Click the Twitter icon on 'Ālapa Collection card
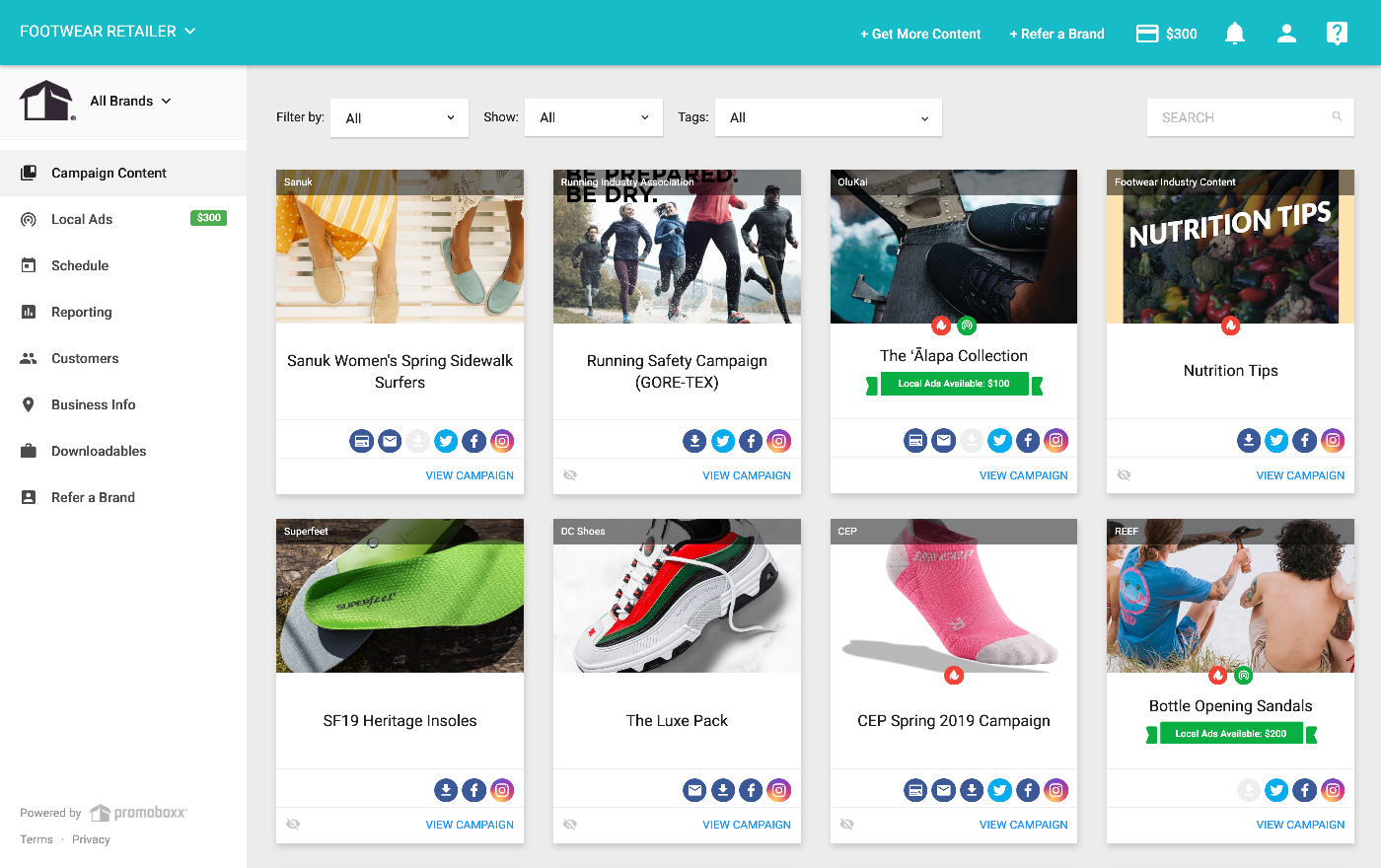 coord(1000,441)
